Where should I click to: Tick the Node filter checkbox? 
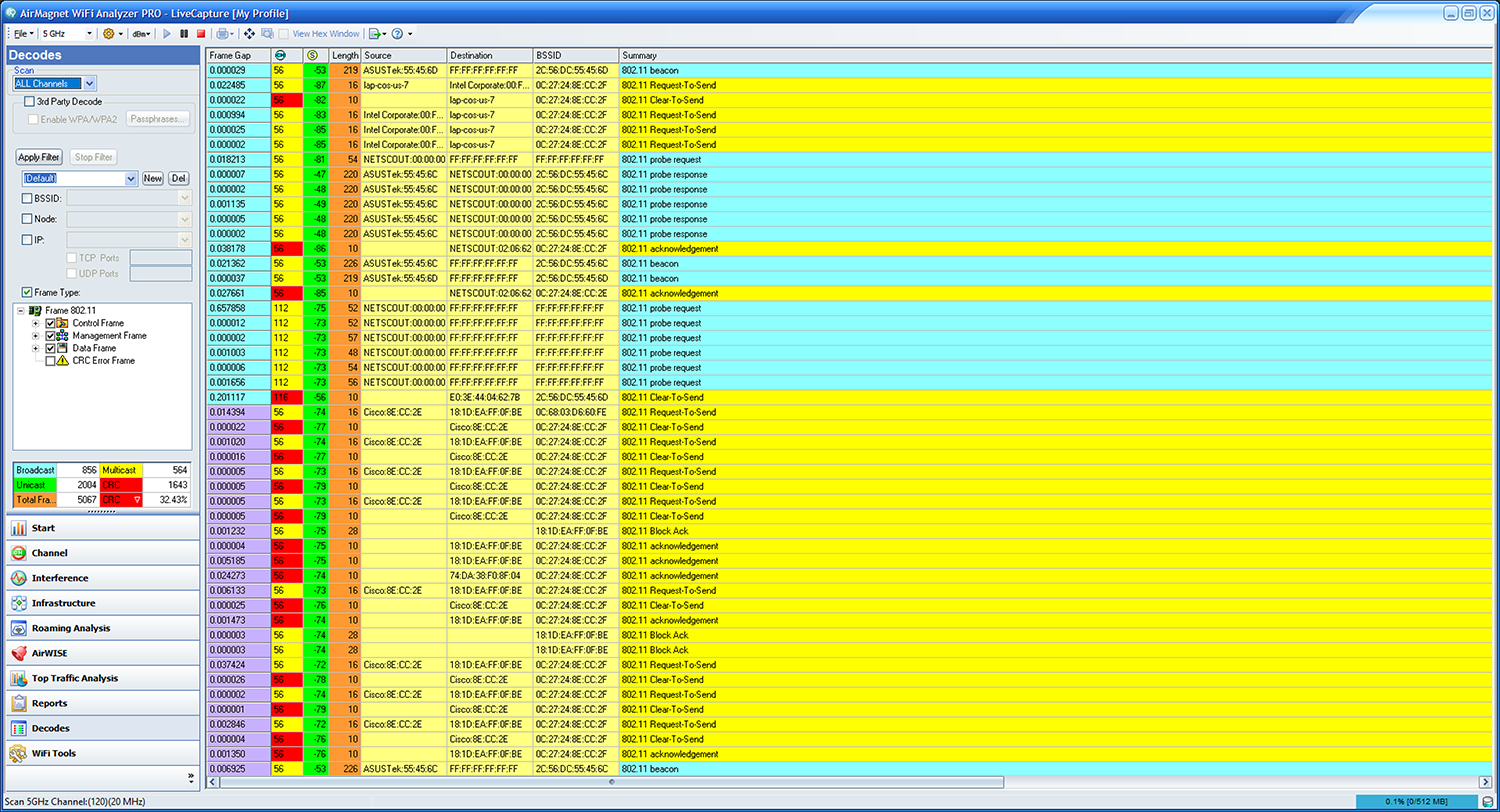click(27, 219)
